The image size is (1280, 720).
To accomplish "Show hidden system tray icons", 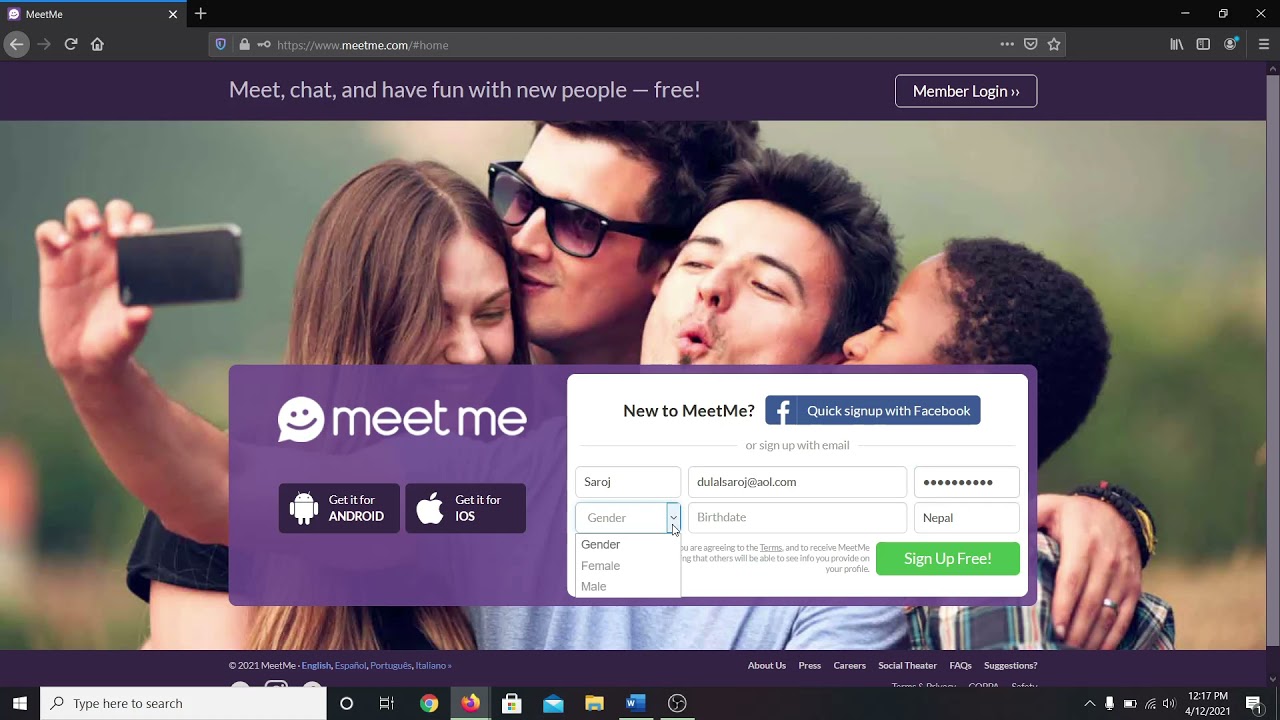I will [1090, 703].
